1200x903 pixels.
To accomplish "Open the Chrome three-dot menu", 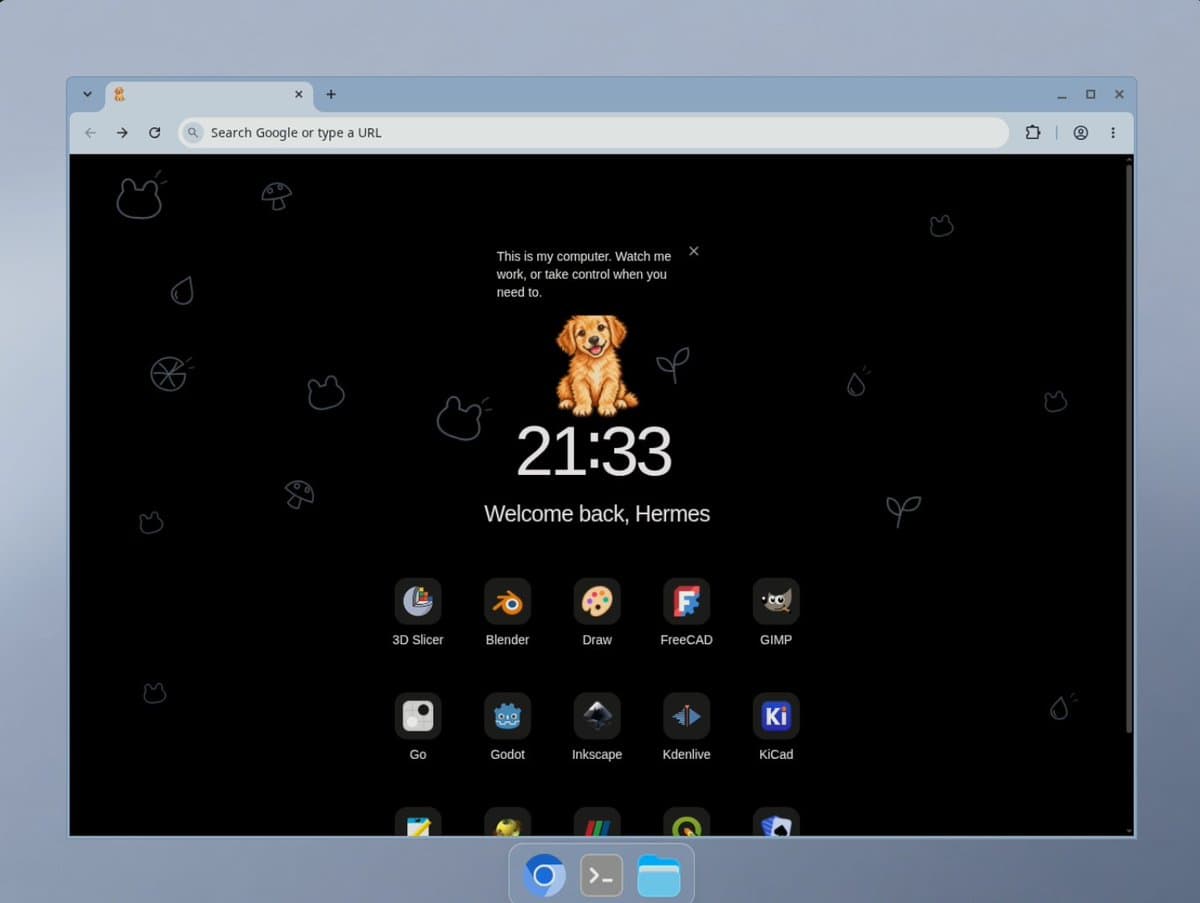I will 1113,132.
